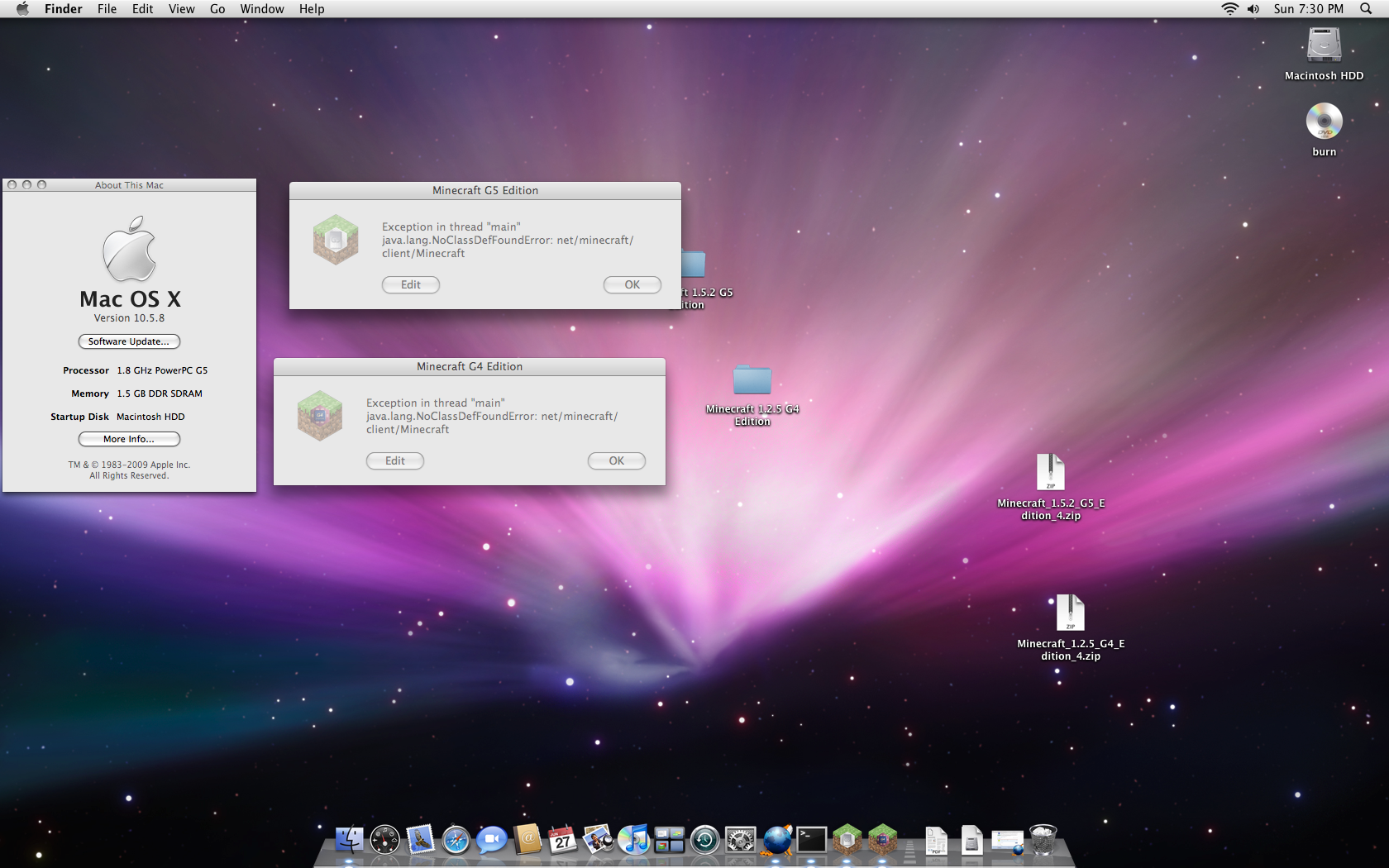Screen dimensions: 1389x868
Task: Open Time Machine from the Dock
Action: (x=704, y=839)
